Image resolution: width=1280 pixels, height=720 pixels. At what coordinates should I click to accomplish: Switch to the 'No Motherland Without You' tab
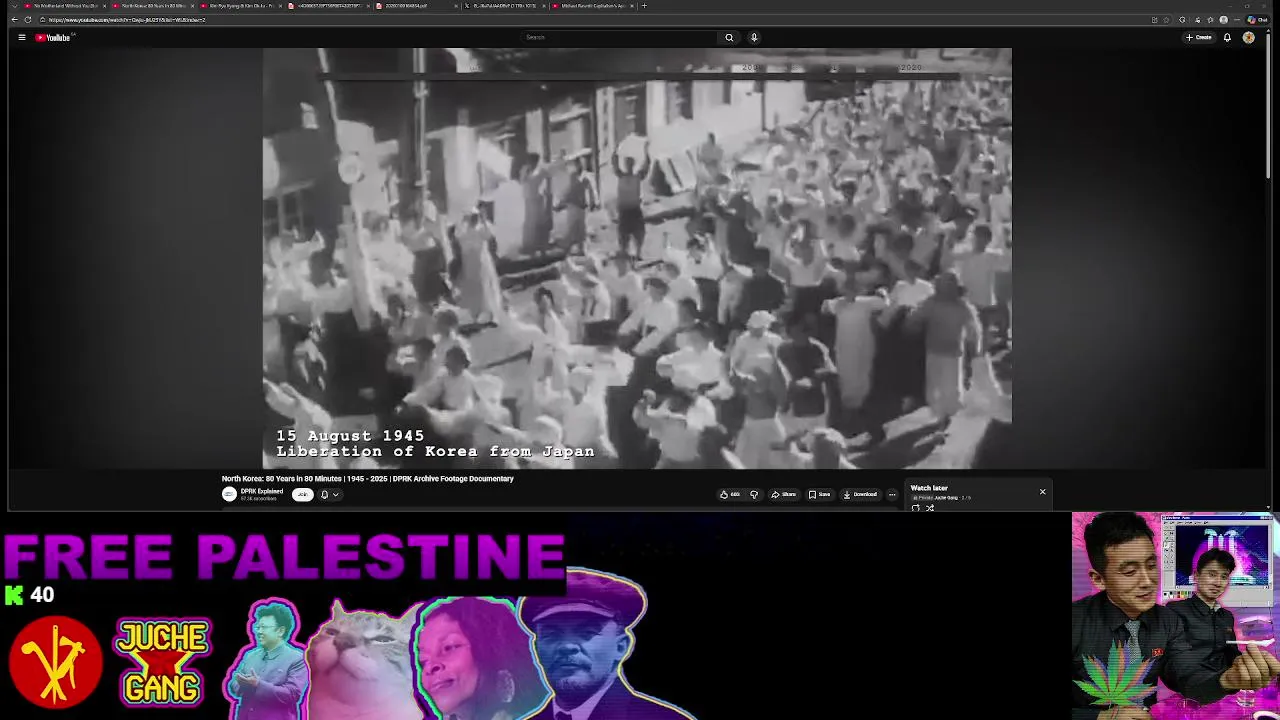pyautogui.click(x=64, y=6)
